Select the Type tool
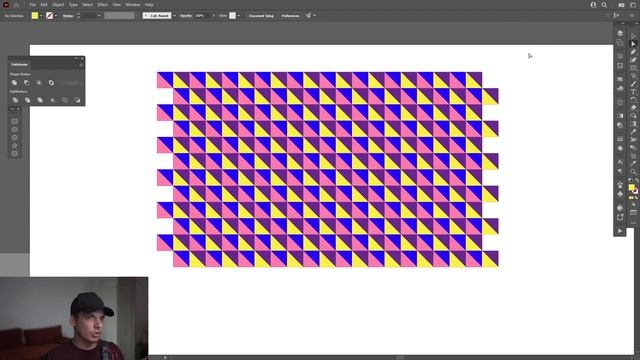 [633, 92]
